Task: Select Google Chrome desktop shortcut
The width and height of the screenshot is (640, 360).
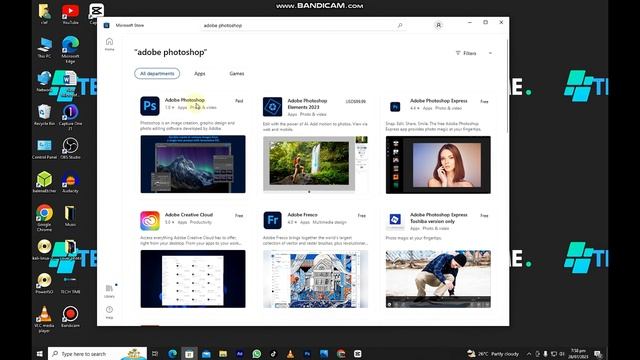Action: 44,218
